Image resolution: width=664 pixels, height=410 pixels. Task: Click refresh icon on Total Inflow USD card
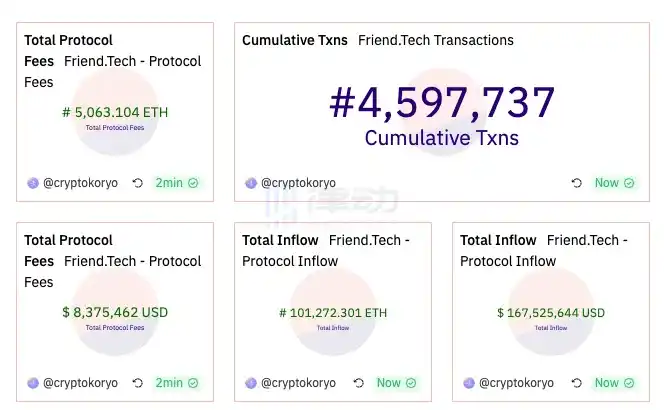[577, 383]
